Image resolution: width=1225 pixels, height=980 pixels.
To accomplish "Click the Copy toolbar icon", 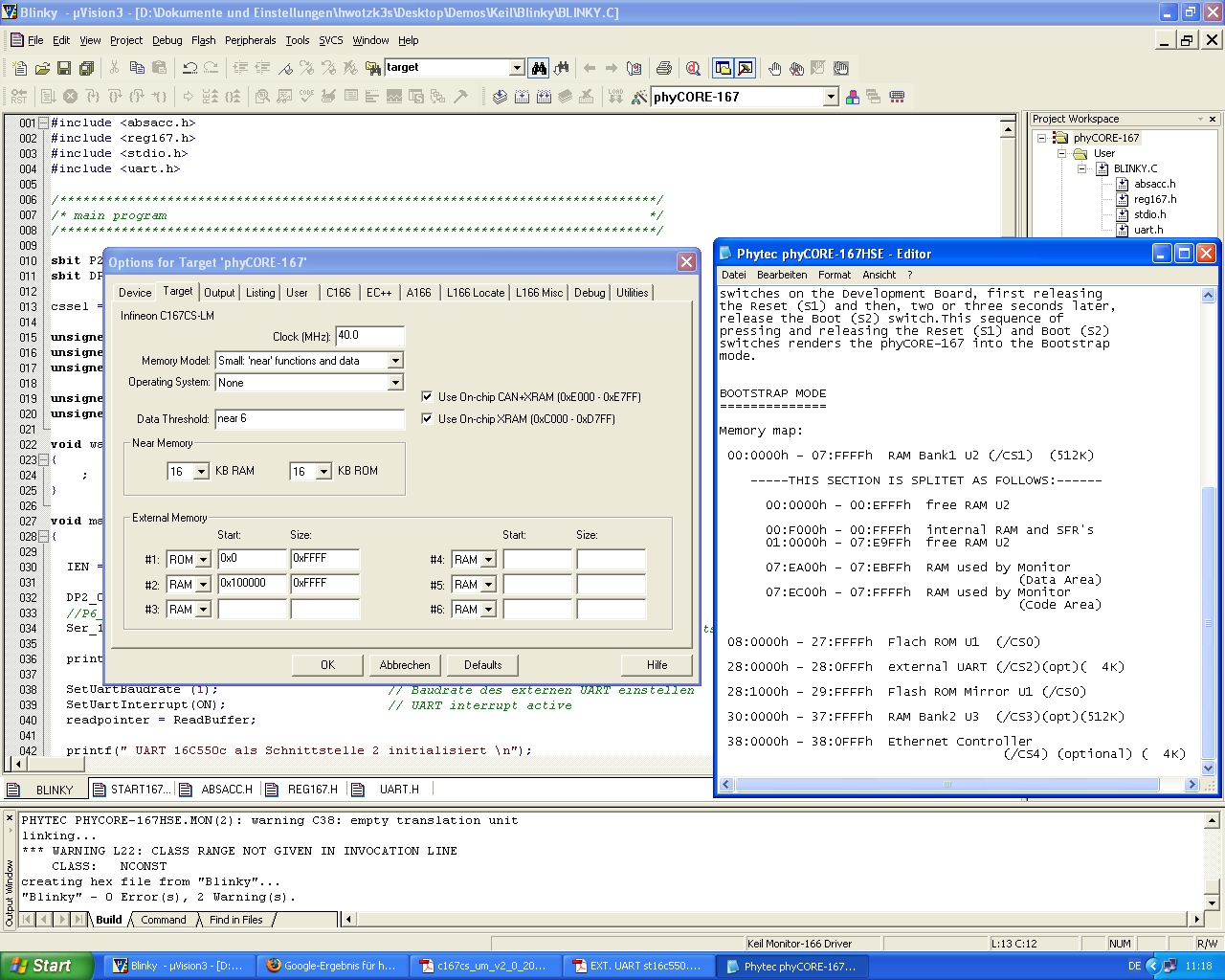I will (137, 68).
